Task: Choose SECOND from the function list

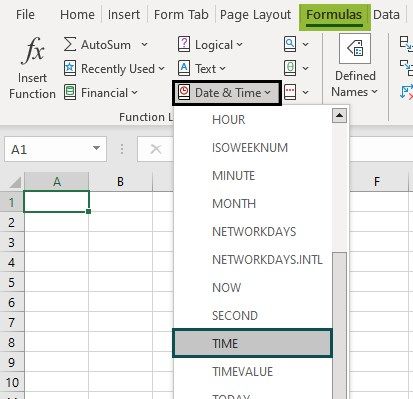Action: click(x=252, y=316)
